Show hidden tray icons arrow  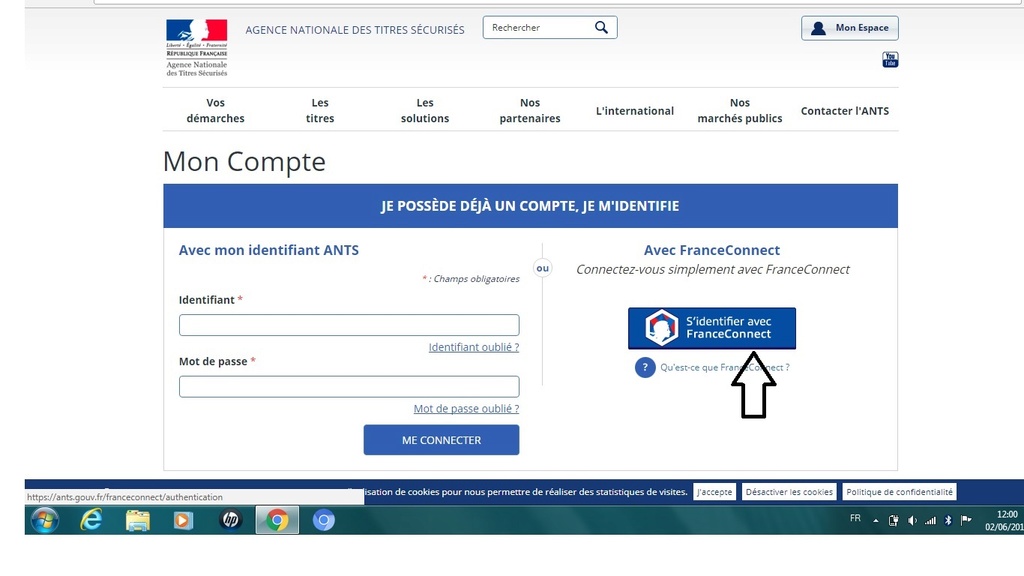876,520
